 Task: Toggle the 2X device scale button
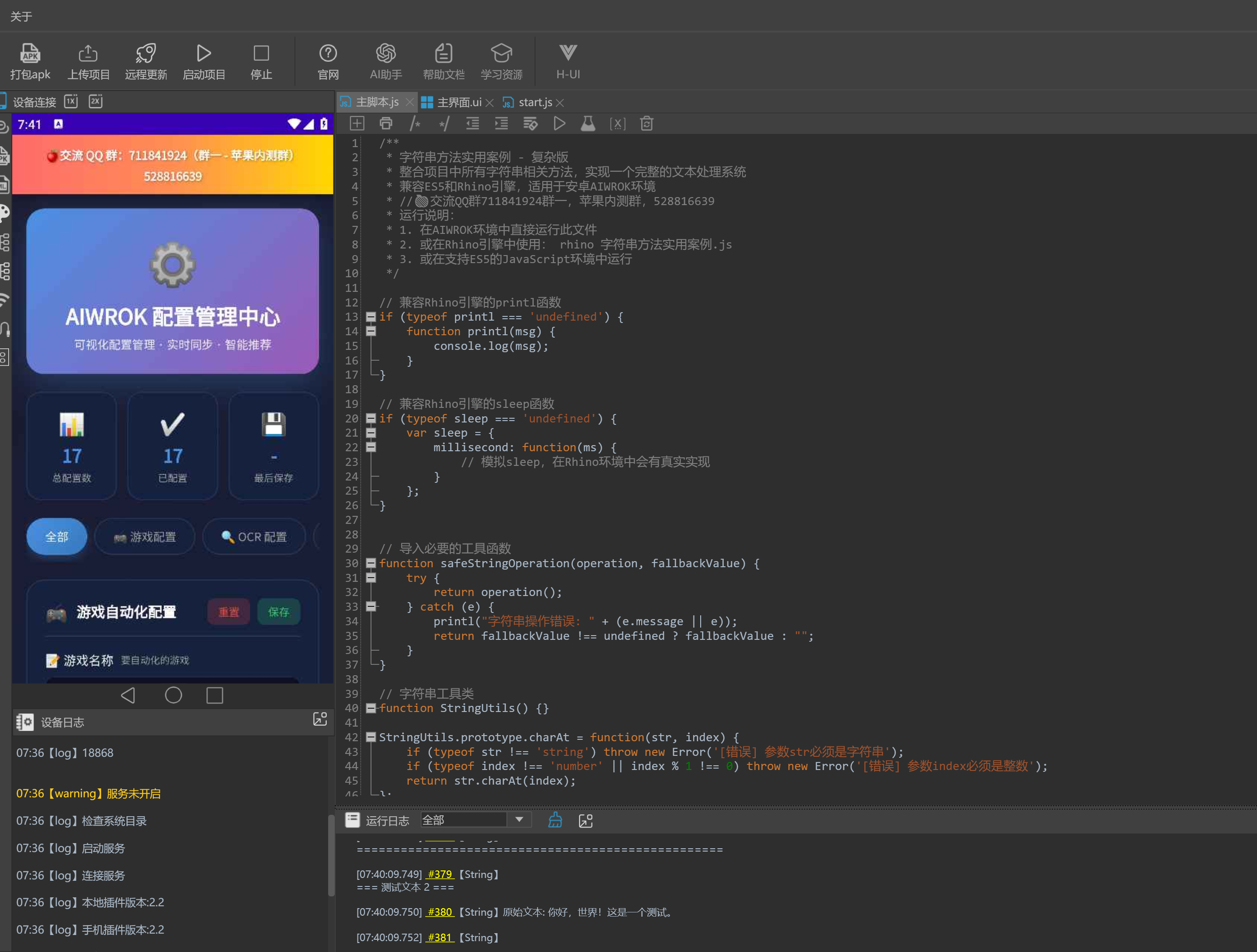click(x=95, y=101)
